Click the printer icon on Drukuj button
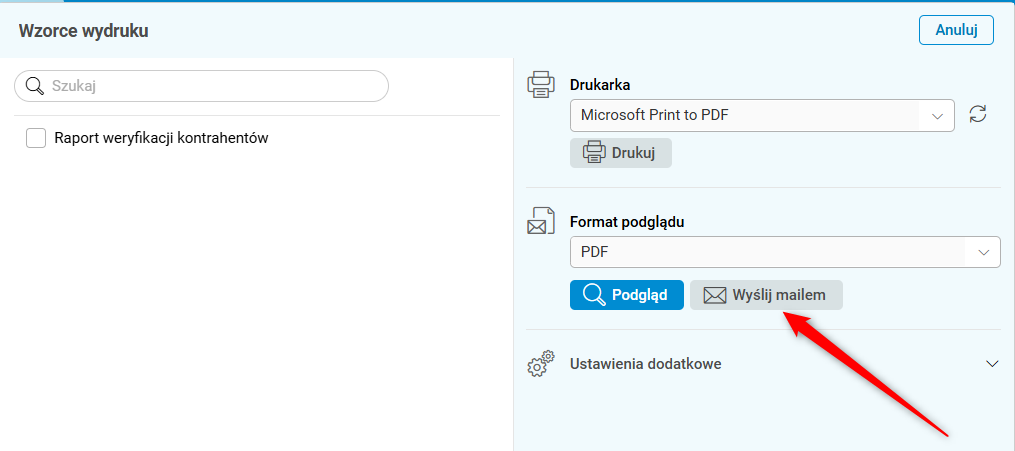This screenshot has width=1015, height=451. pyautogui.click(x=594, y=153)
